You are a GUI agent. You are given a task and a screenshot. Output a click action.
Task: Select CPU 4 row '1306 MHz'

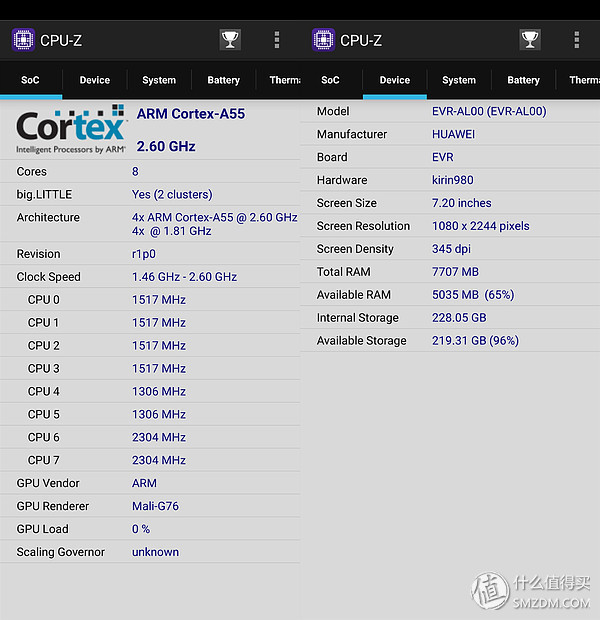(159, 391)
